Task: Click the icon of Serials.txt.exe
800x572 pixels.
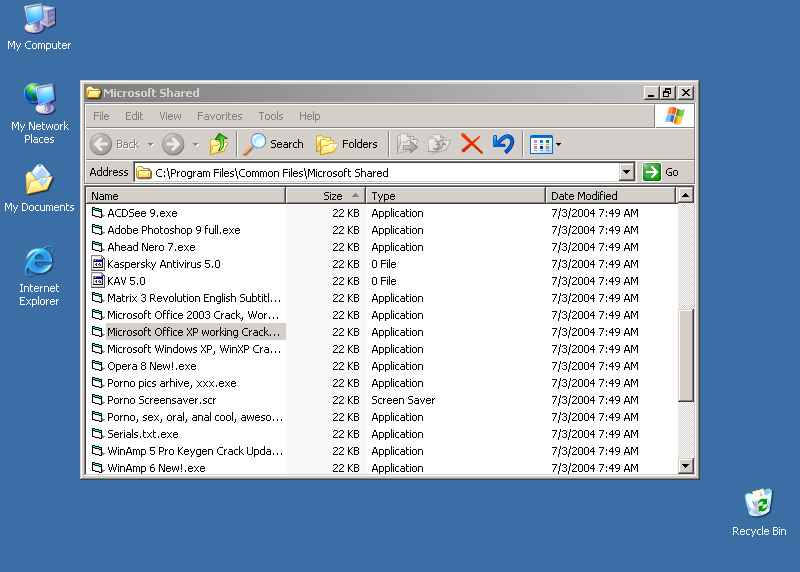Action: [97, 434]
